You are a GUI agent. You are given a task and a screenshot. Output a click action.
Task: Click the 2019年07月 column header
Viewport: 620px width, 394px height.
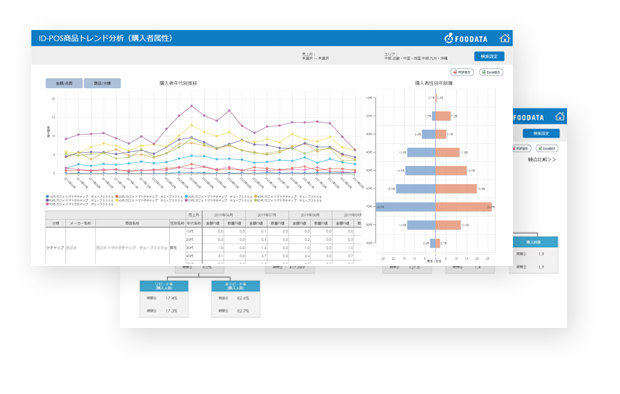267,215
